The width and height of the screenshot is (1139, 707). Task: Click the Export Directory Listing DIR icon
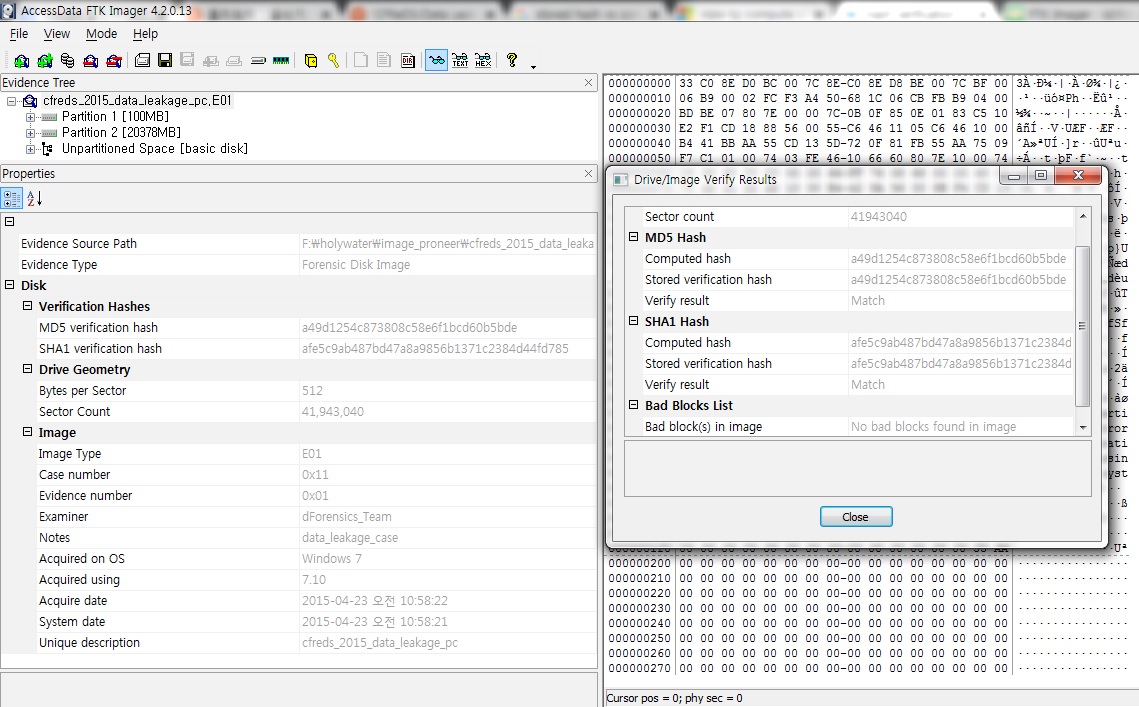click(x=408, y=60)
